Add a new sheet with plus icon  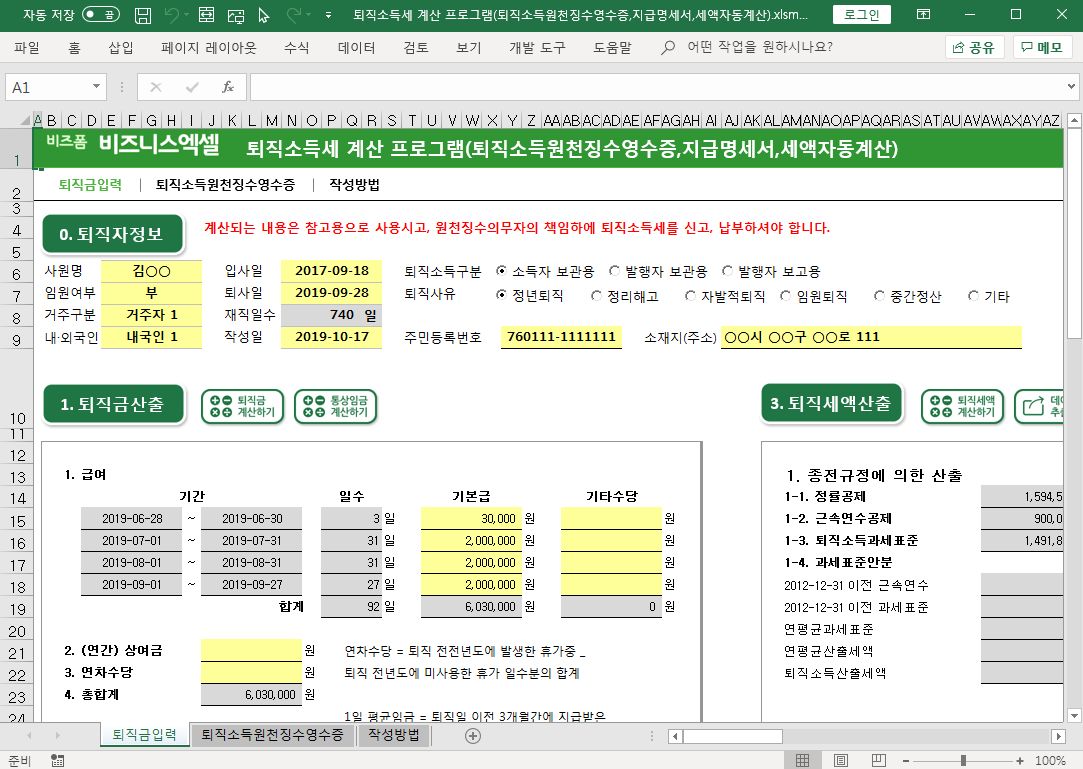[x=473, y=735]
